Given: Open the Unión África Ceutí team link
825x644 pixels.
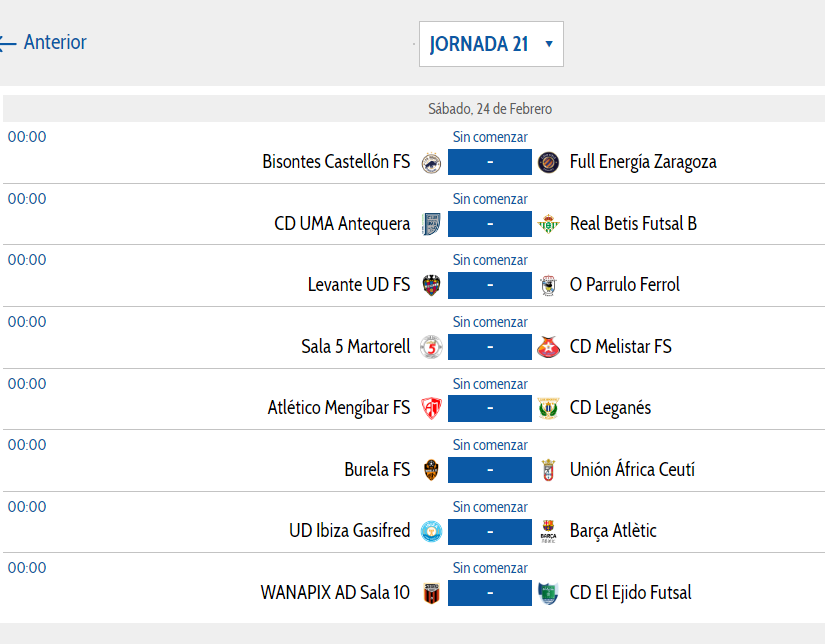Looking at the screenshot, I should pos(632,470).
